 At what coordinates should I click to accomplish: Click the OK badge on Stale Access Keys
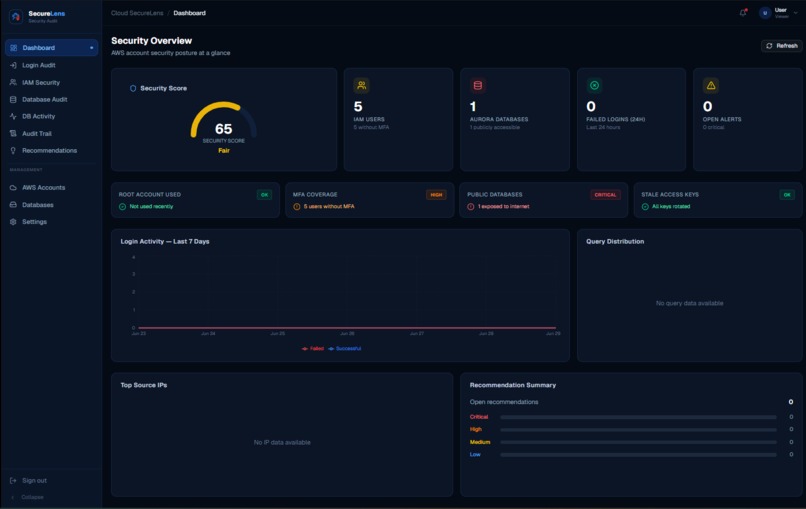[x=787, y=195]
